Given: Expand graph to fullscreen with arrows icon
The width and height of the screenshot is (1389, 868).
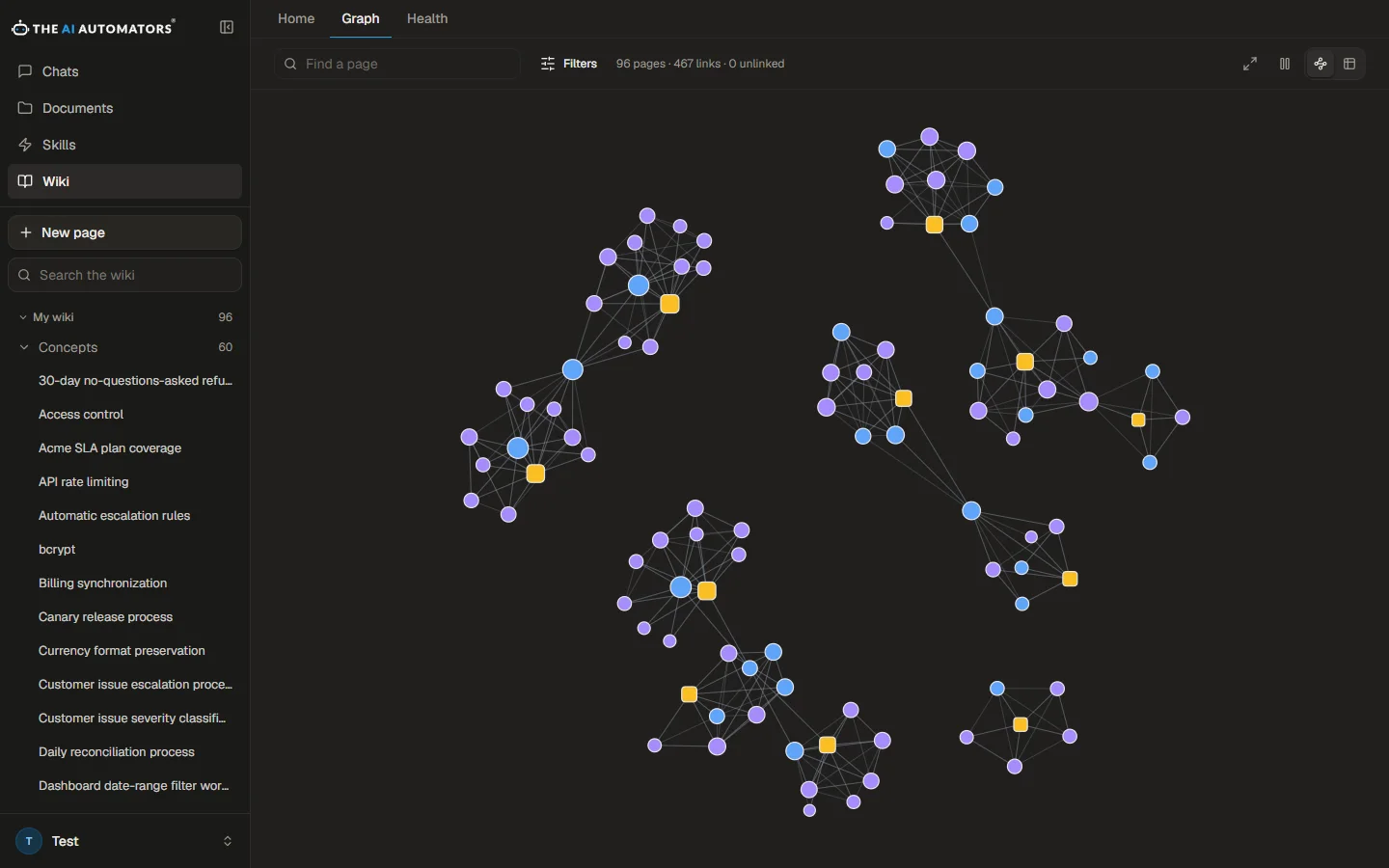Looking at the screenshot, I should (x=1250, y=64).
